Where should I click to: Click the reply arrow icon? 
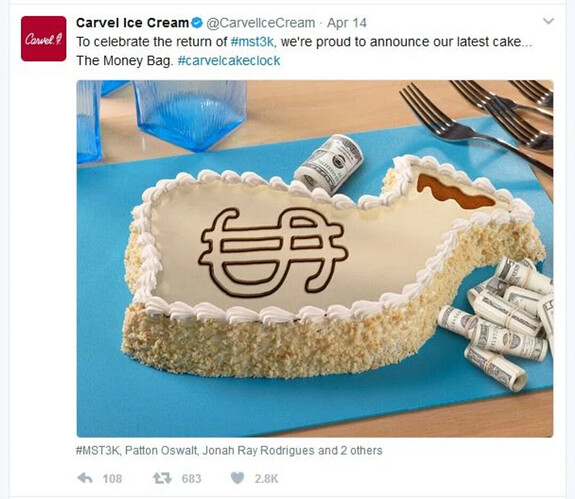click(85, 478)
